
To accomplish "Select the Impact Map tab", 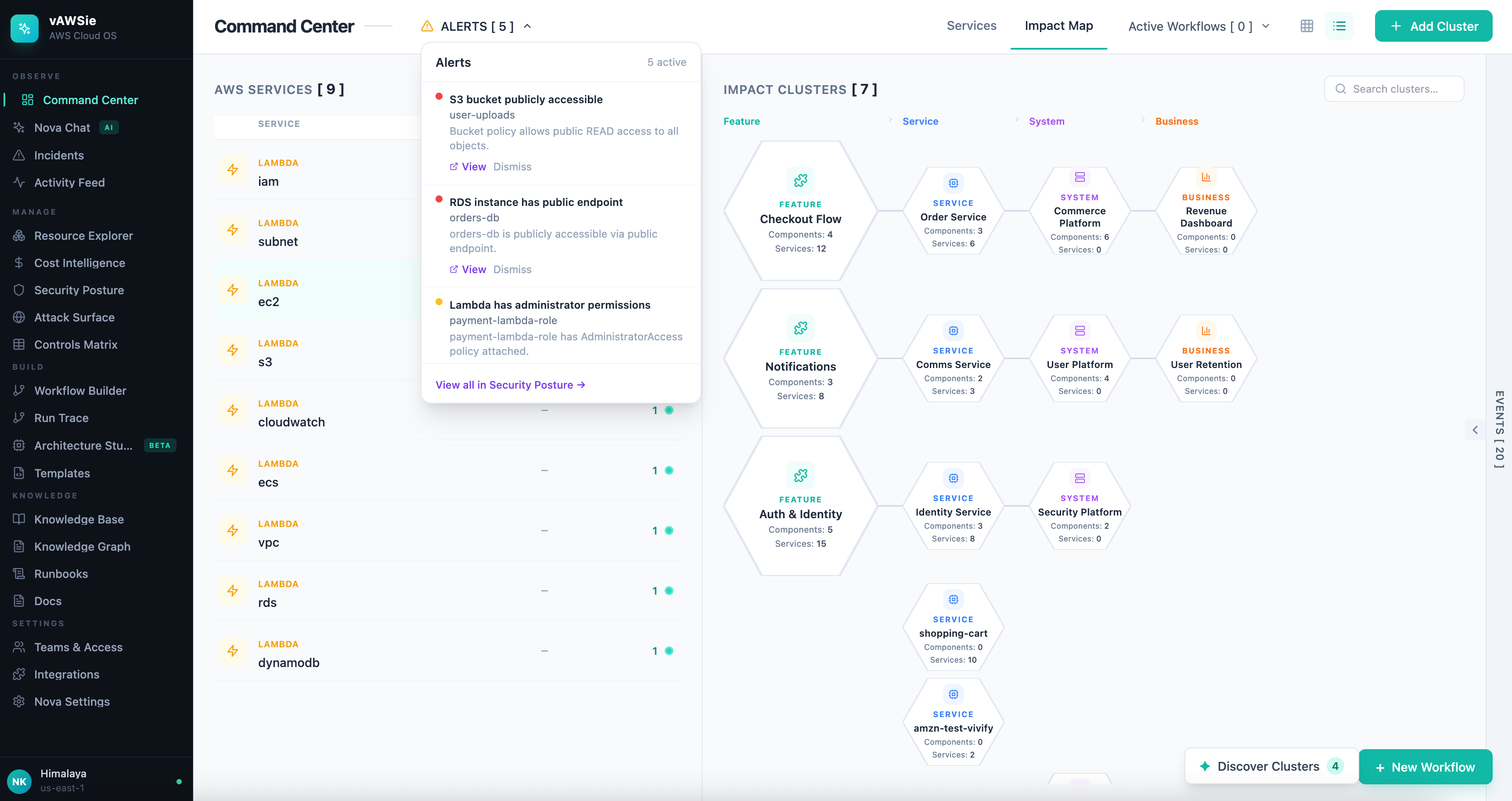I will 1058,26.
